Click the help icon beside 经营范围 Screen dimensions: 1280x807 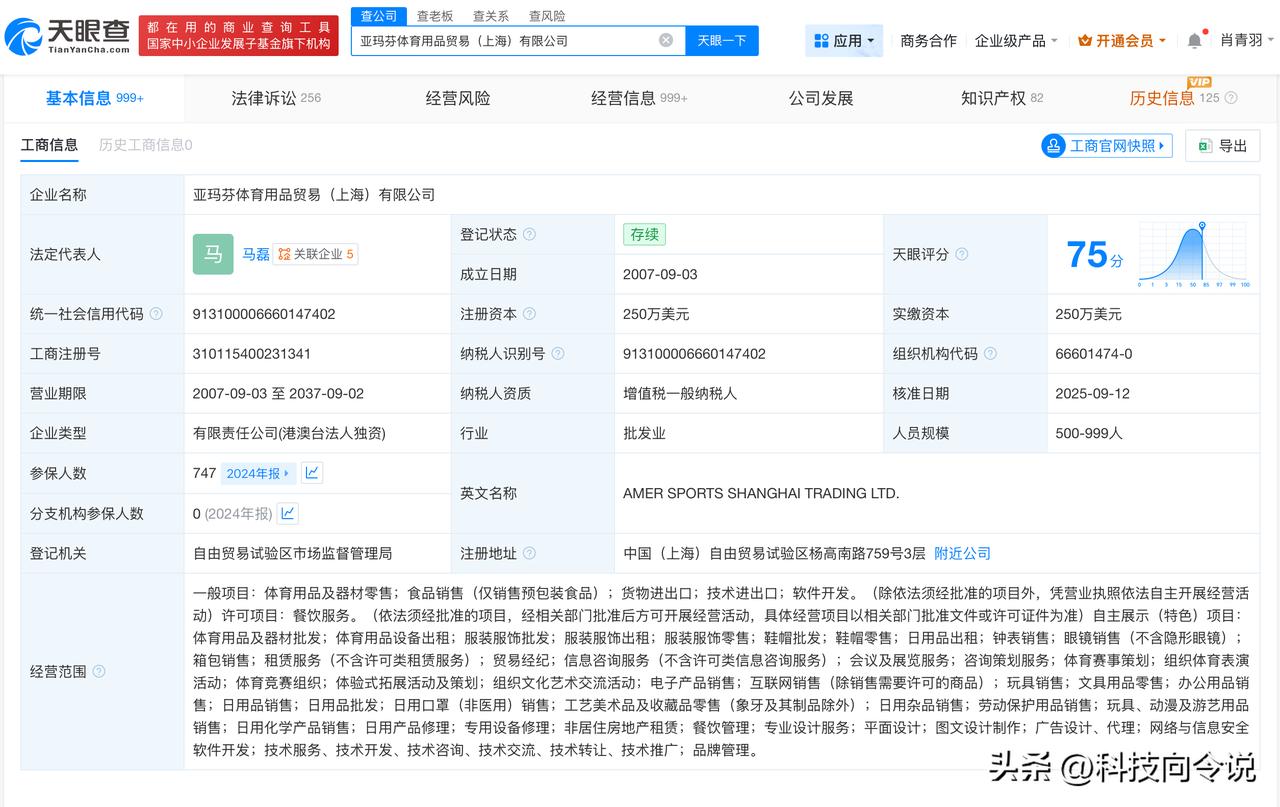click(x=99, y=671)
